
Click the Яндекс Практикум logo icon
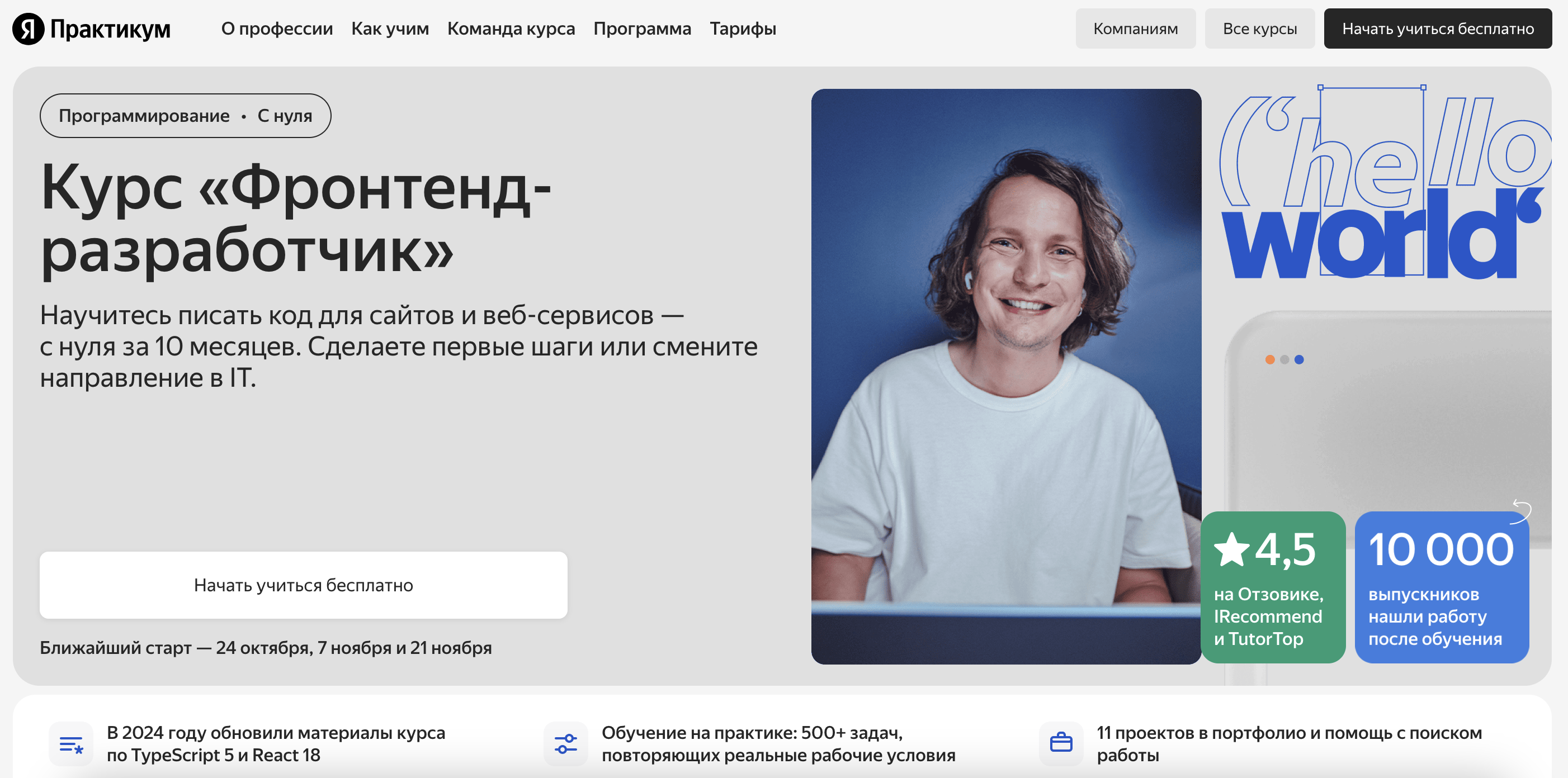(x=29, y=29)
